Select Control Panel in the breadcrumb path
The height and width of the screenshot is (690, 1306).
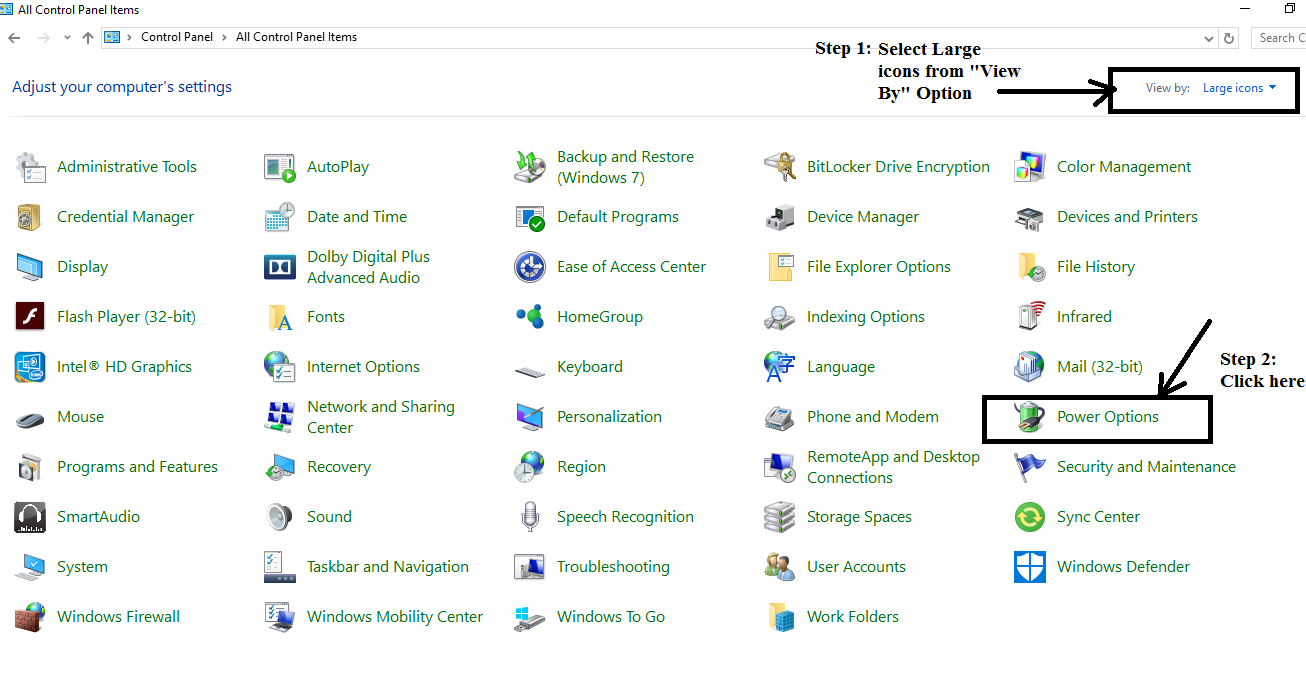177,37
